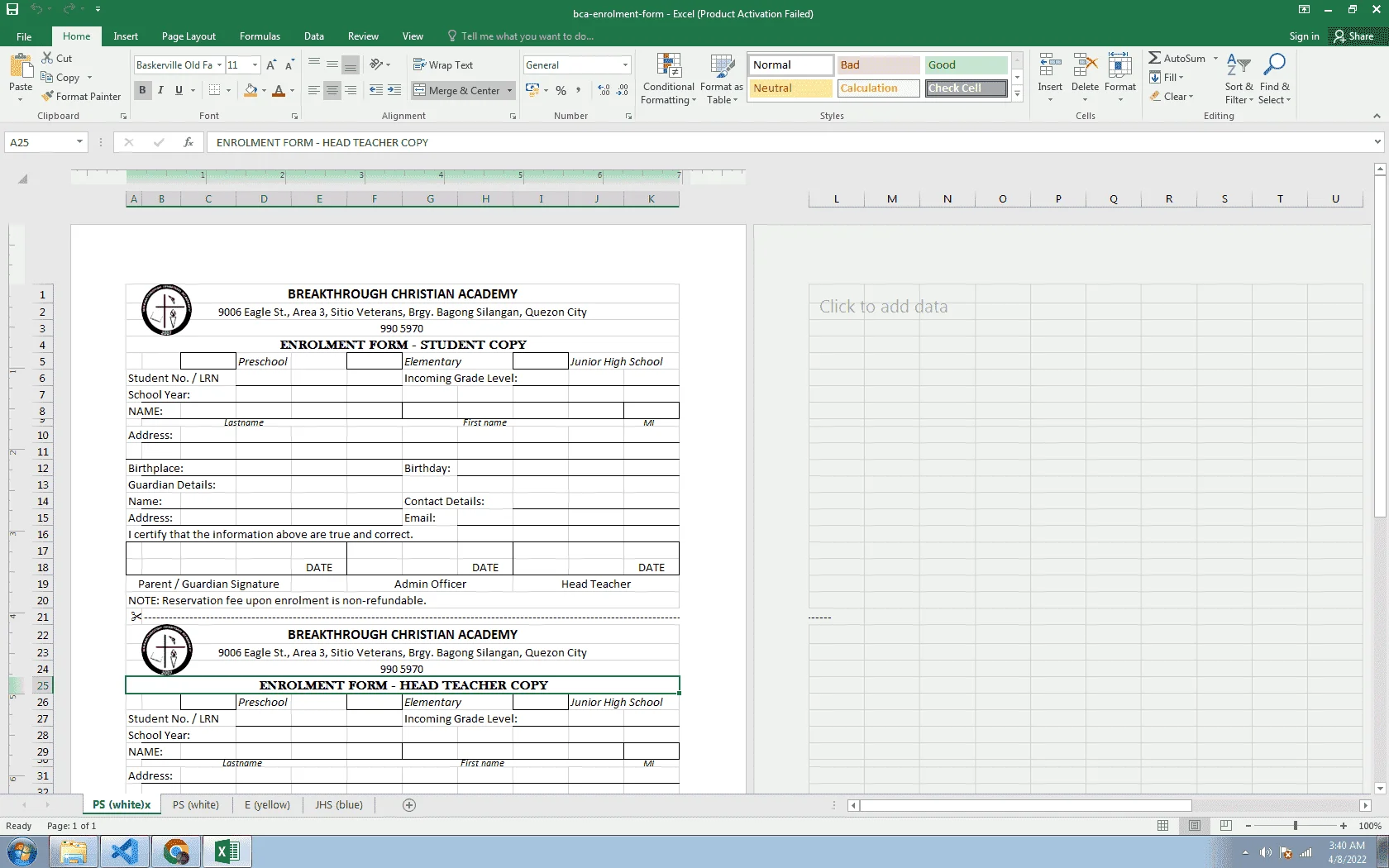Click the Fill Color bucket icon

(251, 90)
